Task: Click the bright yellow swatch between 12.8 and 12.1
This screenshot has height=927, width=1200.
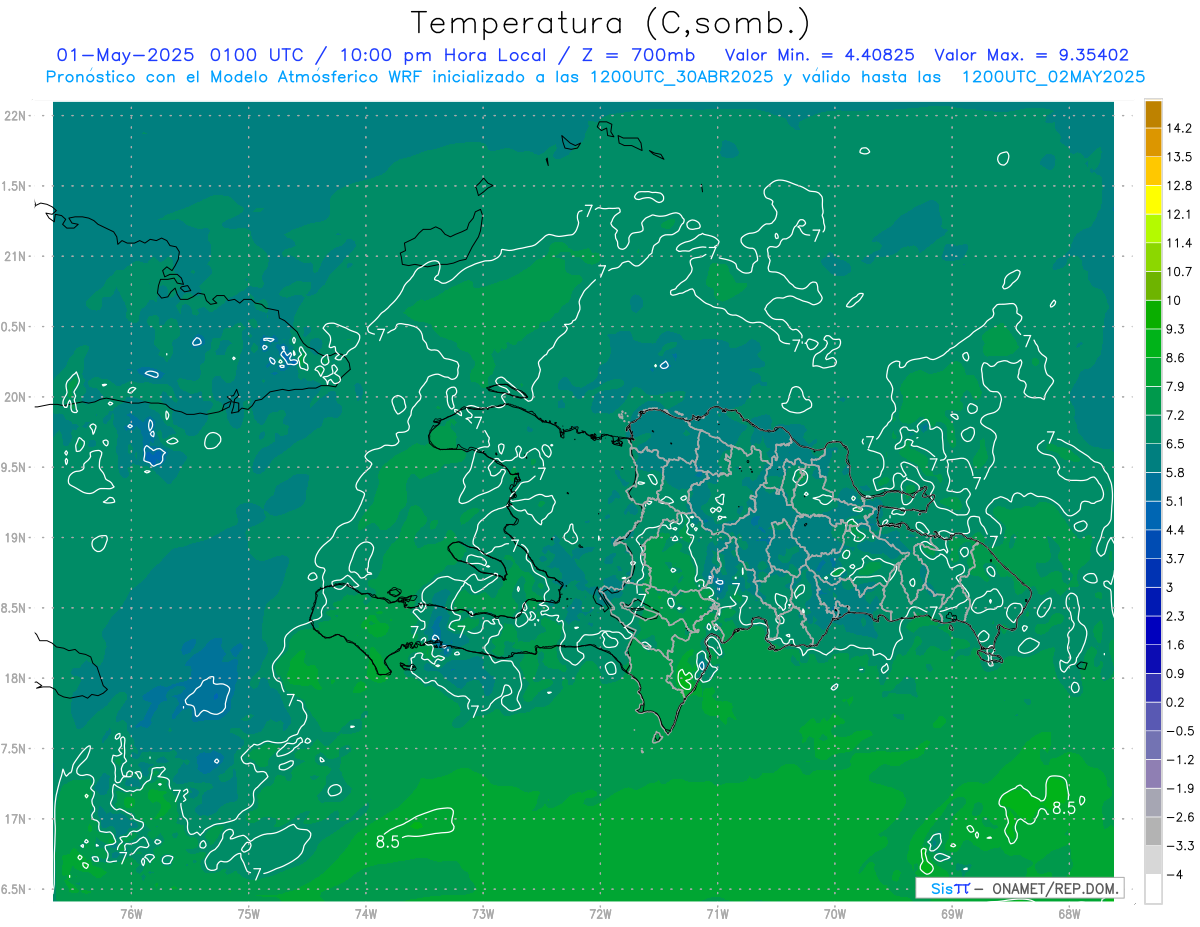Action: [1153, 200]
